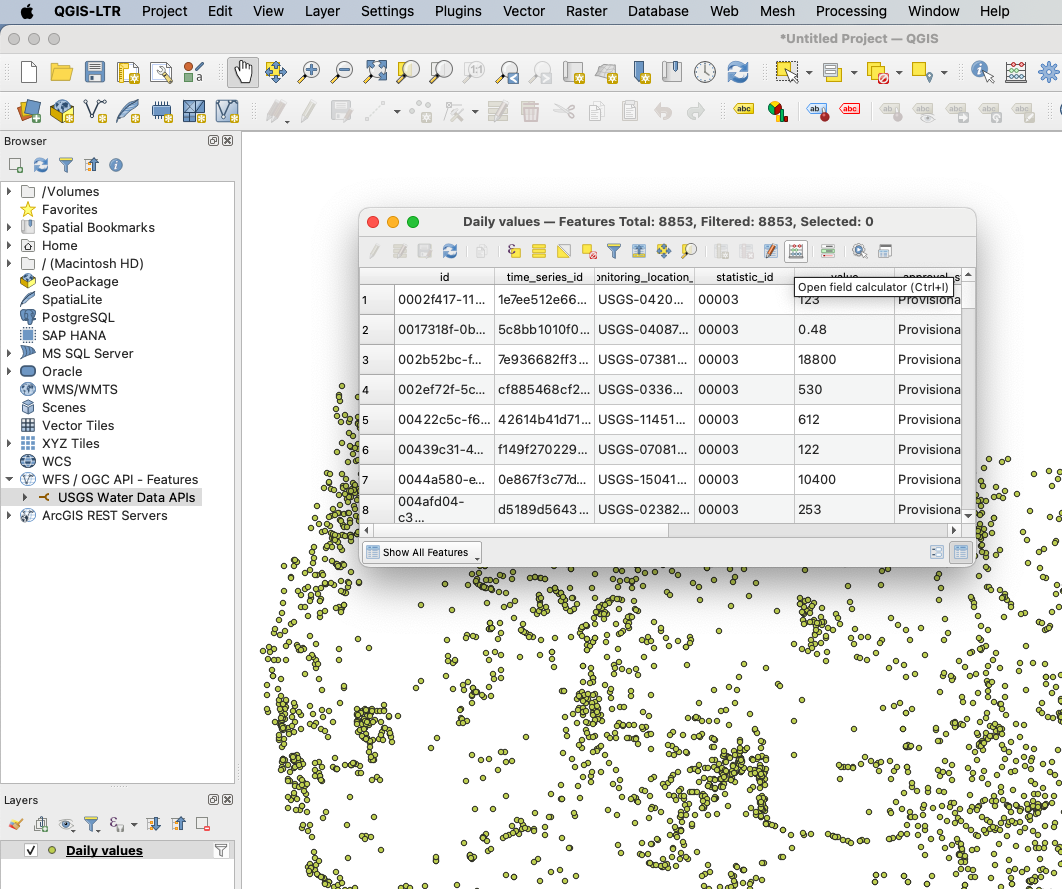This screenshot has width=1062, height=889.
Task: Expand USGS Water Data APIs connection
Action: 25,497
